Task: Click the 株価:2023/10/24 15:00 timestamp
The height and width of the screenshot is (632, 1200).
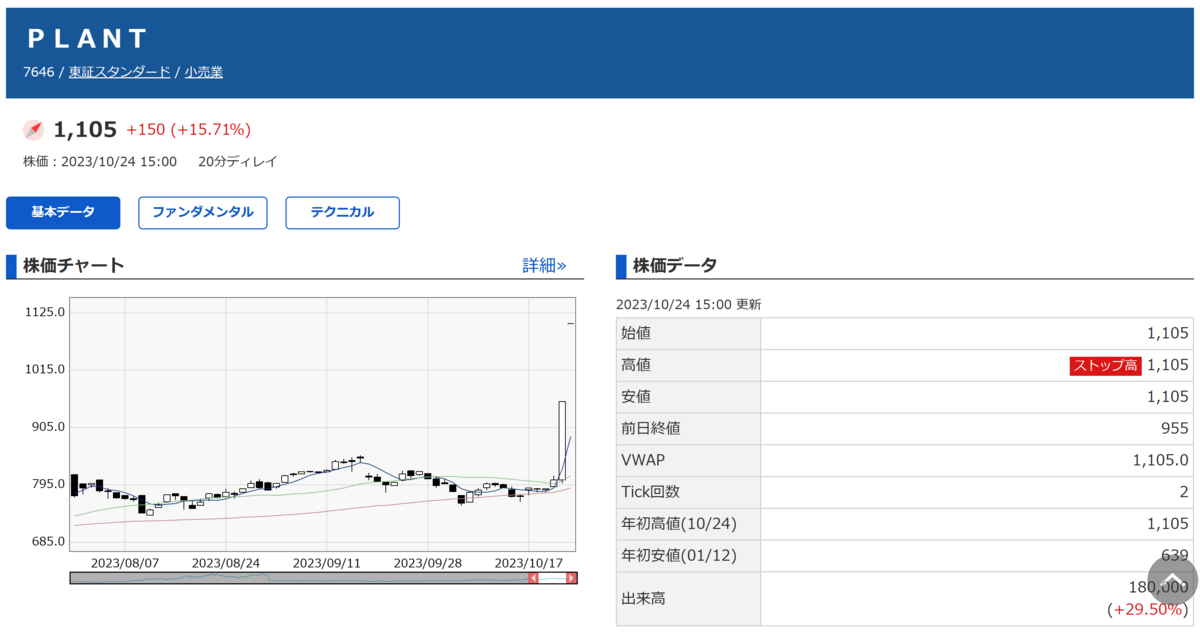Action: (100, 161)
